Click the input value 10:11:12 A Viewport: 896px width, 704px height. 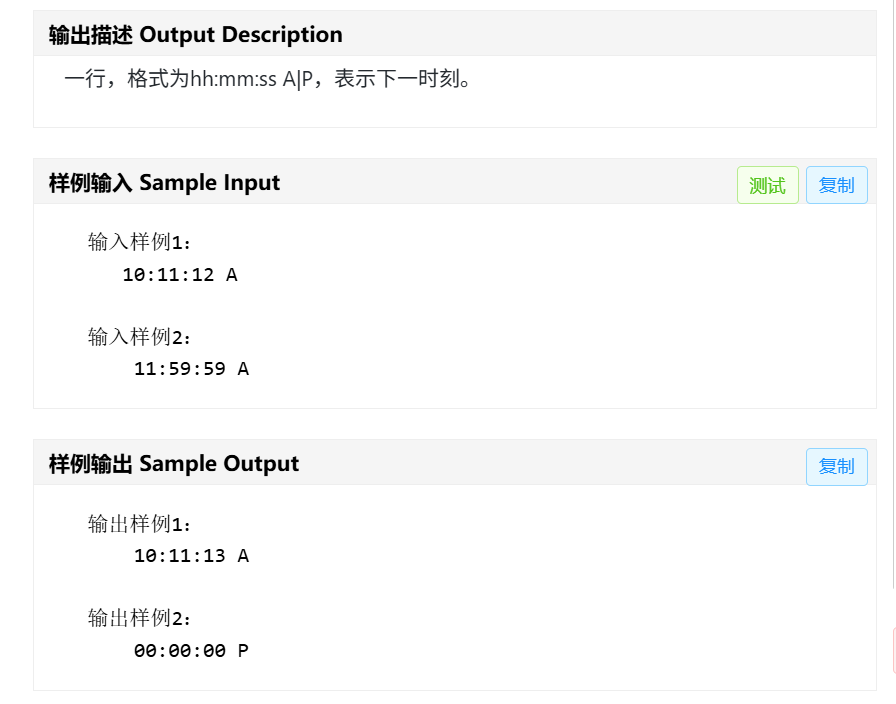tap(180, 275)
